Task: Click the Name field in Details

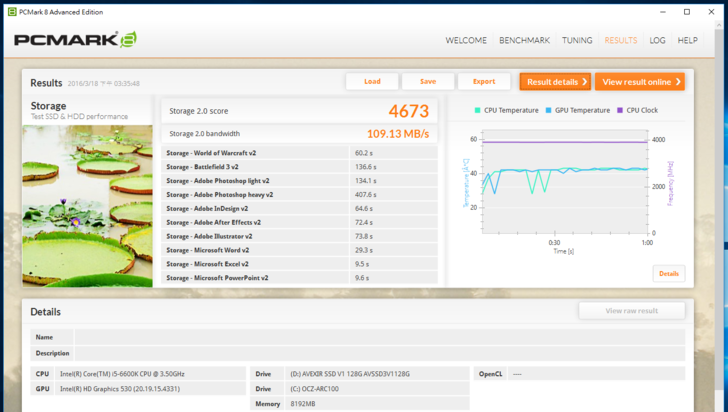Action: click(380, 338)
